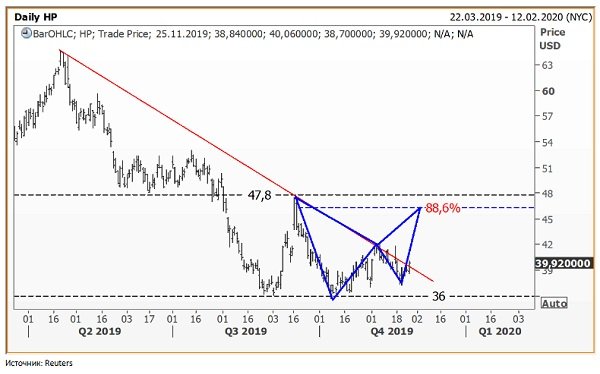Viewport: 600px width, 374px height.
Task: Click the 47,8 resistance level label
Action: coord(259,195)
